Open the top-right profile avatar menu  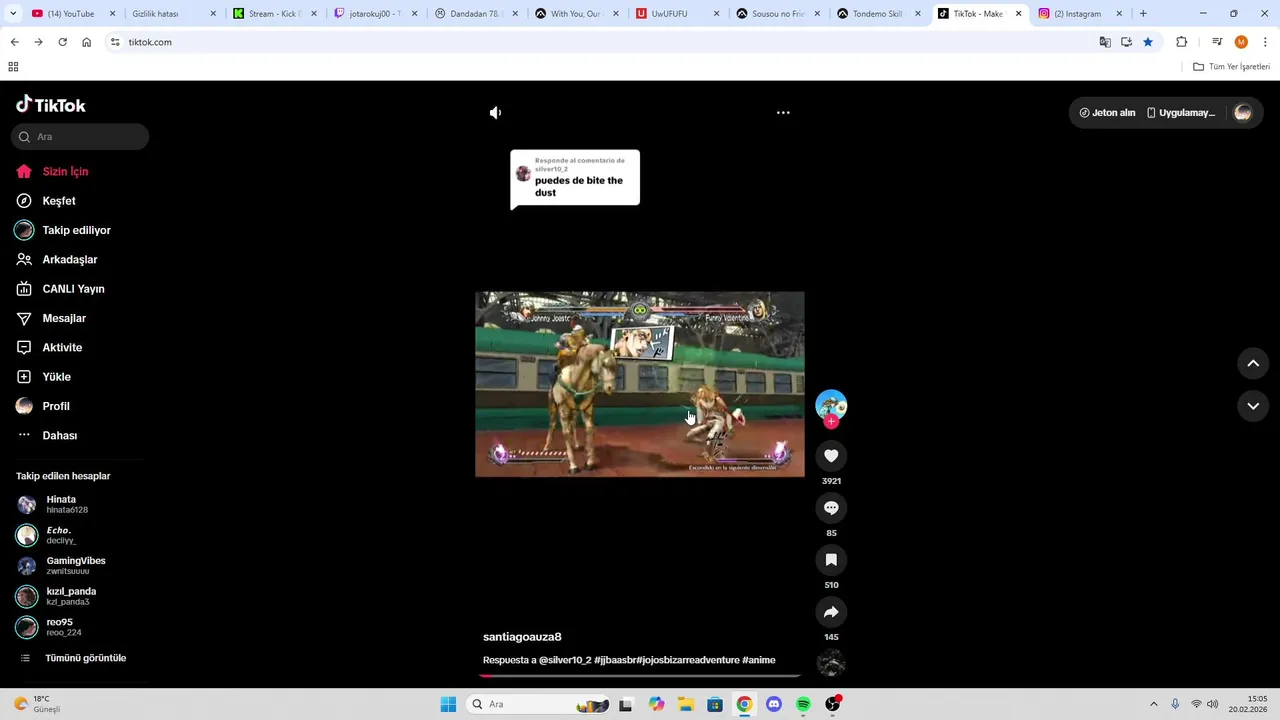pos(1243,113)
